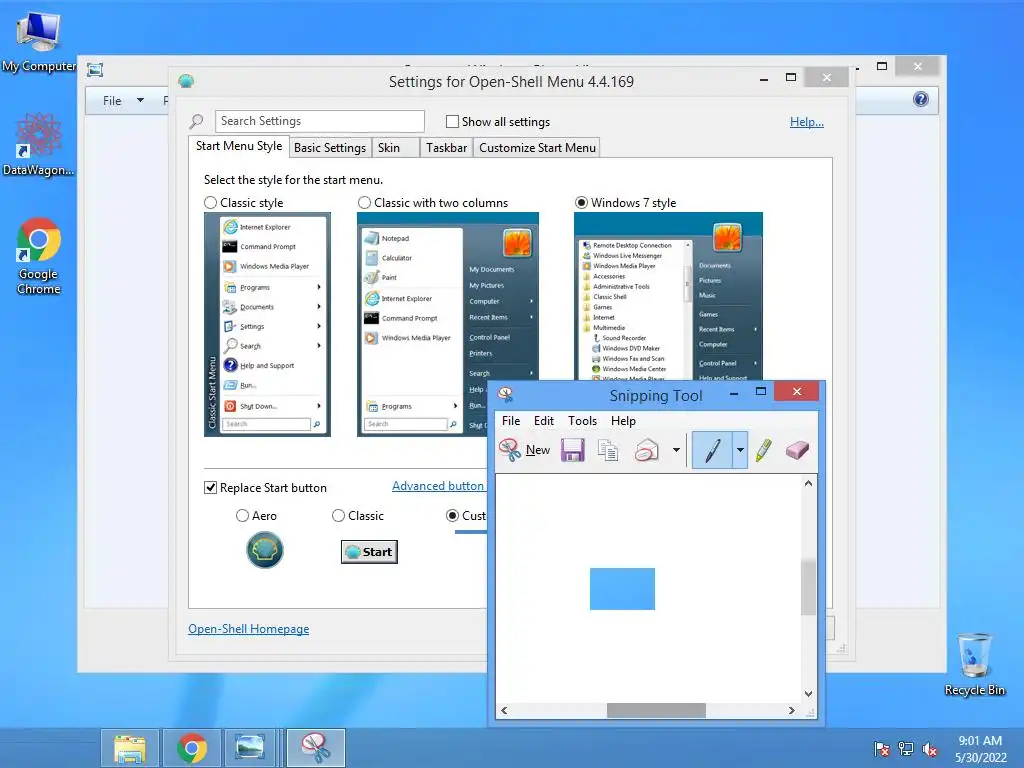Select Windows 7 style radio button
This screenshot has height=768, width=1024.
pyautogui.click(x=581, y=202)
